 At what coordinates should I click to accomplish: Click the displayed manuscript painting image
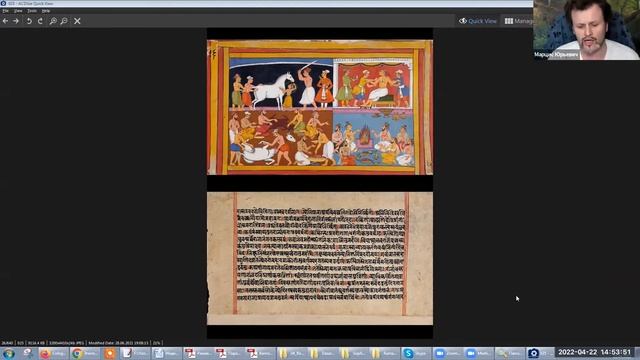(x=320, y=182)
